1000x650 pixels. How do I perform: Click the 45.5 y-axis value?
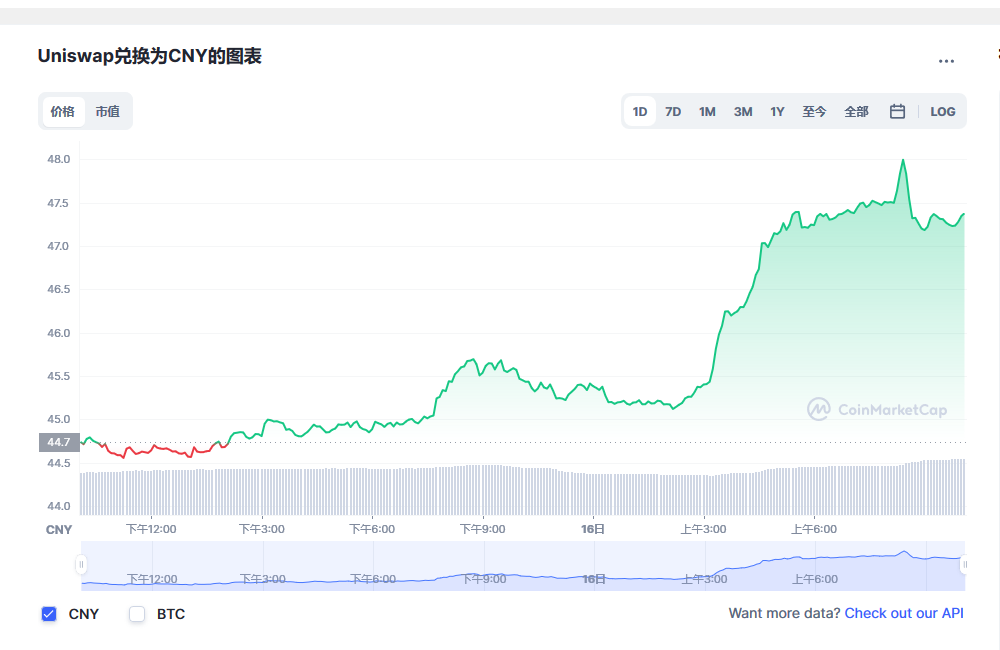tap(59, 376)
